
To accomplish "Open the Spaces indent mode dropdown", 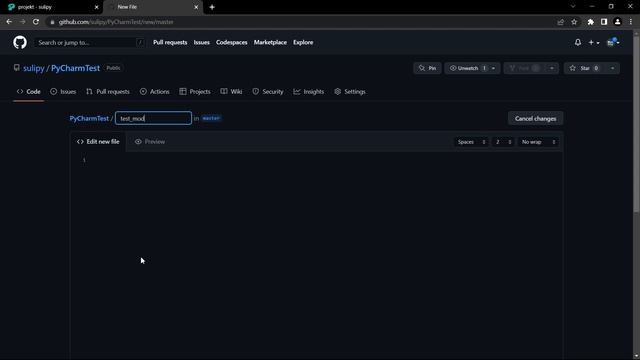I will click(x=471, y=142).
